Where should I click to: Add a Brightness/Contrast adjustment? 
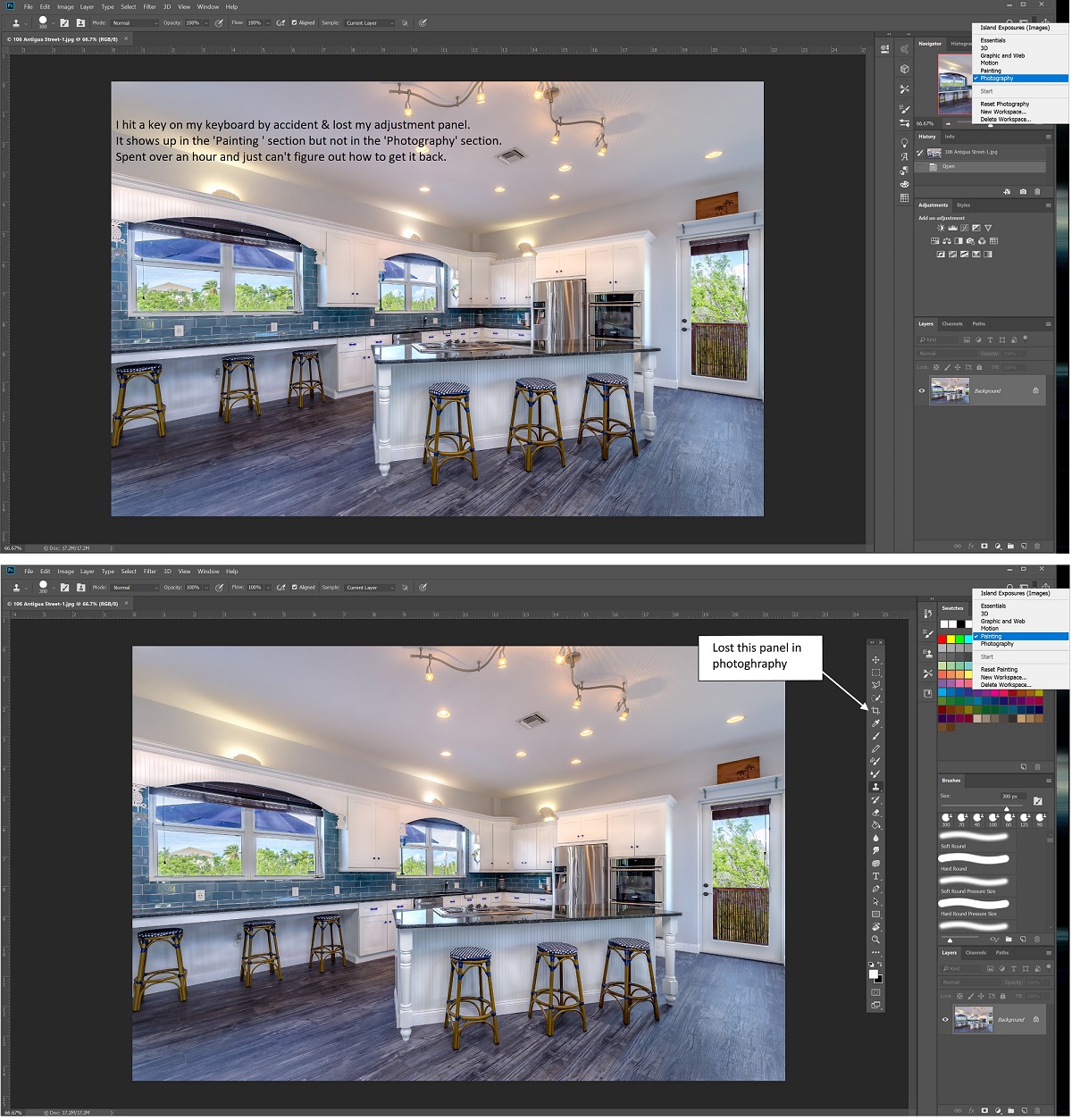coord(941,228)
